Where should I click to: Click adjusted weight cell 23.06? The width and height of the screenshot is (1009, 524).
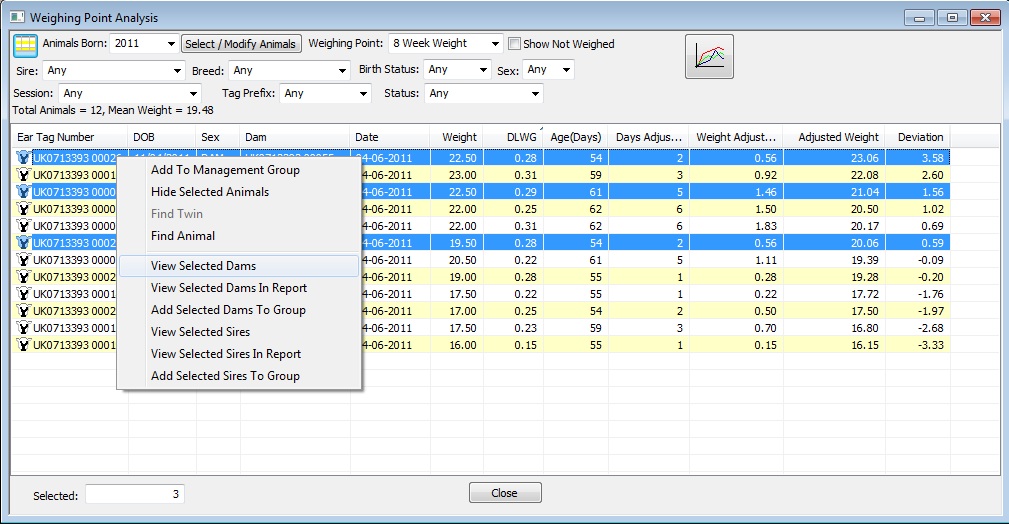(x=835, y=158)
